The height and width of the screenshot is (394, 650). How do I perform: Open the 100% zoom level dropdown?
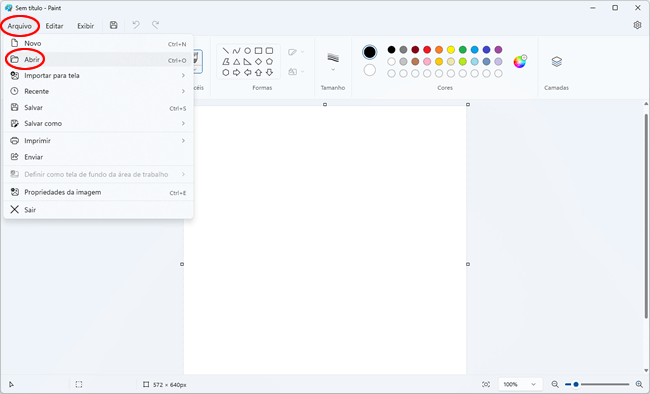(520, 384)
